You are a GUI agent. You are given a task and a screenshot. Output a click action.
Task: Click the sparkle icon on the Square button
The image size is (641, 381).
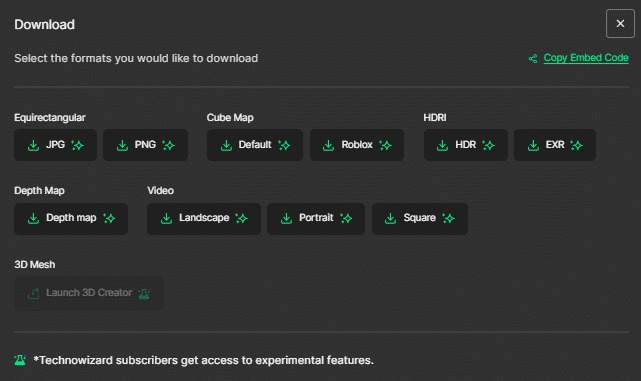coord(448,218)
